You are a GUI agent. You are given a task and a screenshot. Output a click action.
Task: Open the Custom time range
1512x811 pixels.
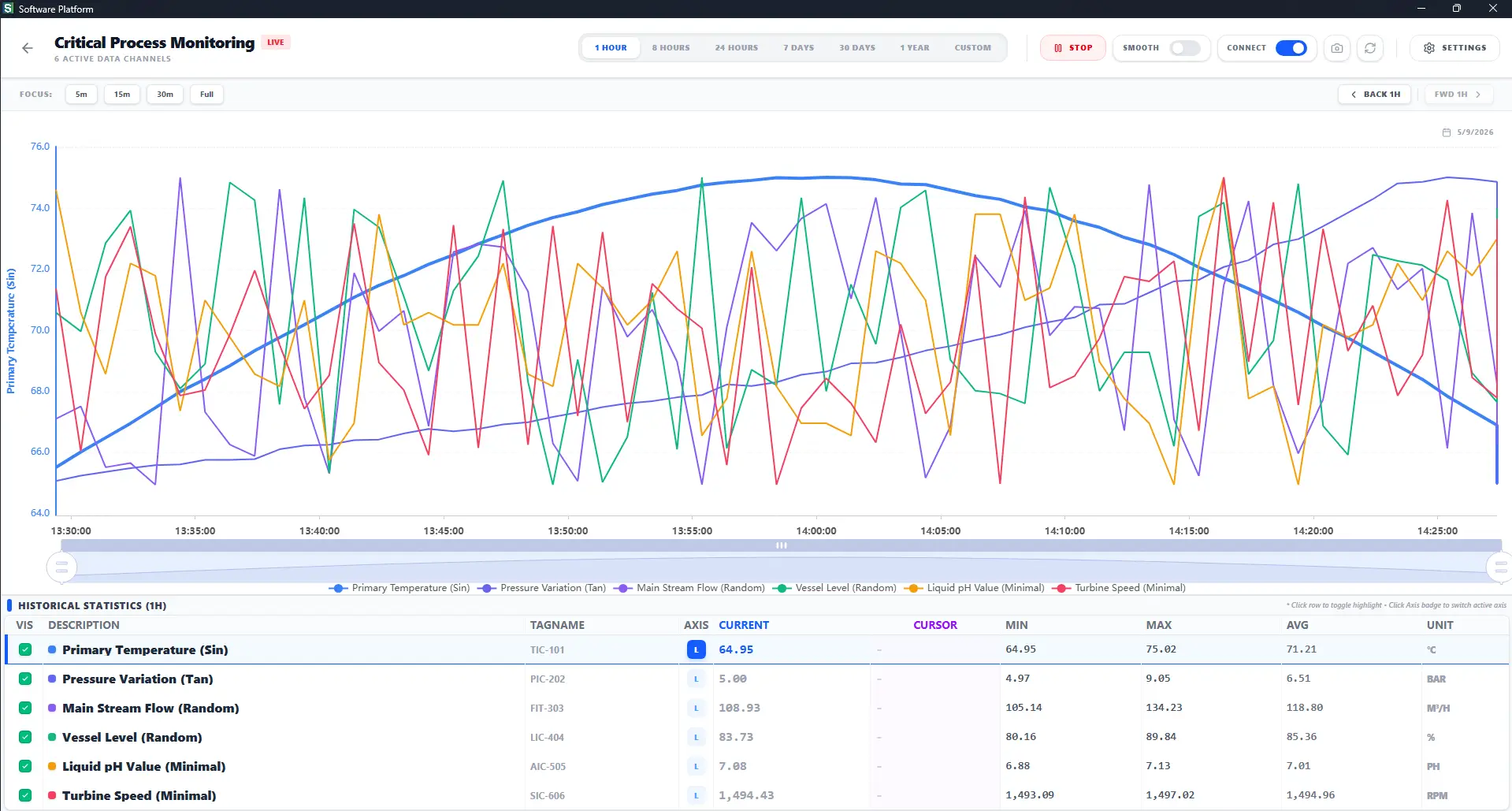click(972, 48)
